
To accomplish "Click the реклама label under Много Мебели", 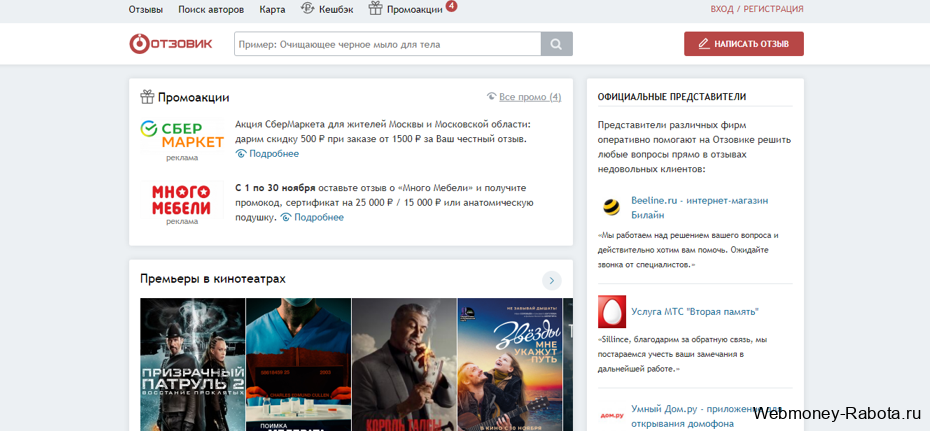I will coord(182,222).
